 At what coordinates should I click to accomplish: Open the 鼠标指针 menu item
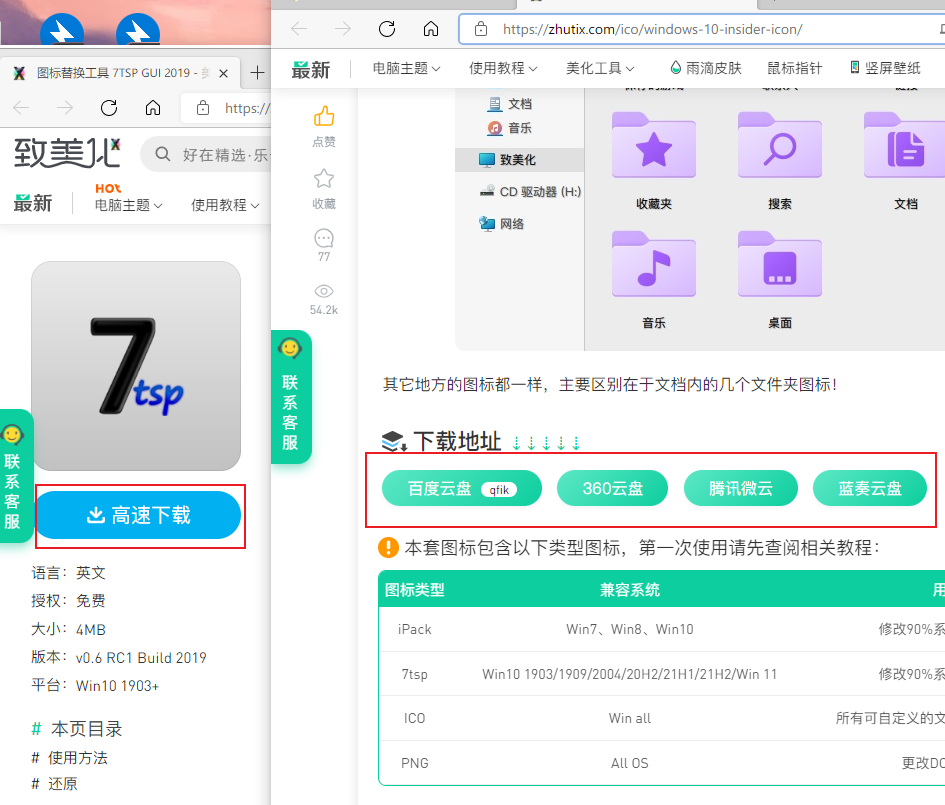pyautogui.click(x=794, y=68)
